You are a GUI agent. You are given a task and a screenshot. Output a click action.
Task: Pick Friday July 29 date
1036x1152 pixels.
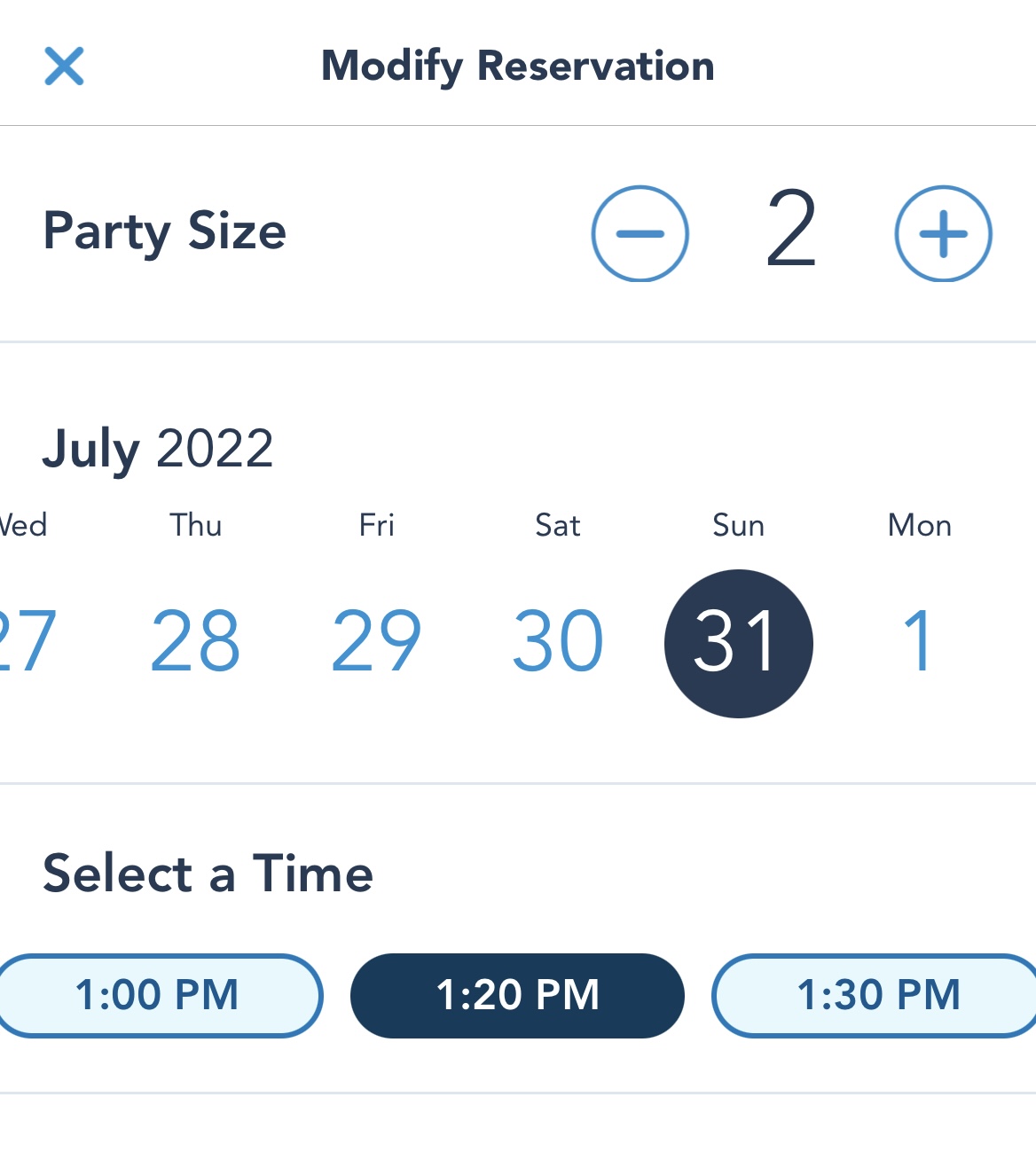376,640
